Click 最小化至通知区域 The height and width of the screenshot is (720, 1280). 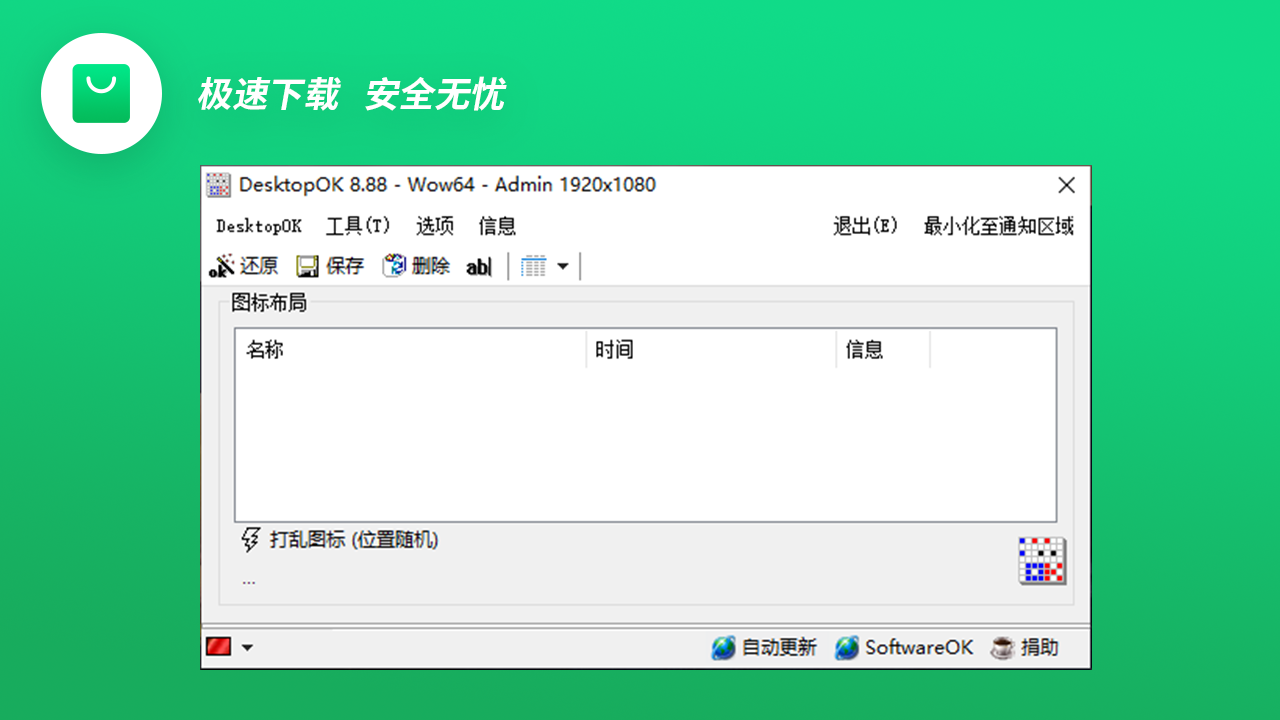click(x=999, y=226)
